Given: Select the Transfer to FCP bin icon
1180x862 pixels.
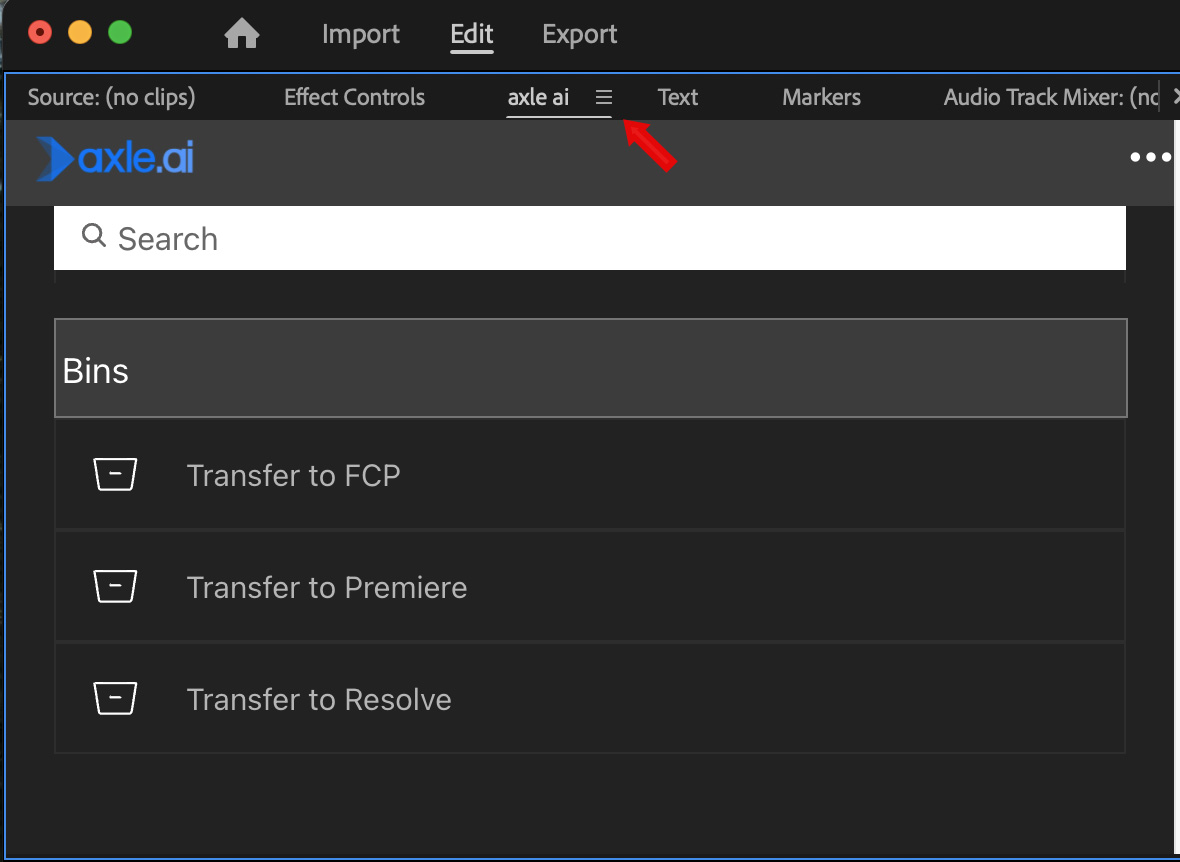Looking at the screenshot, I should (115, 474).
